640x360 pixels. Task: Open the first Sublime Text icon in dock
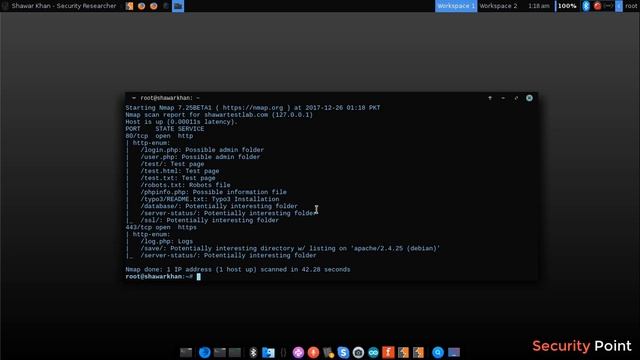click(x=403, y=352)
